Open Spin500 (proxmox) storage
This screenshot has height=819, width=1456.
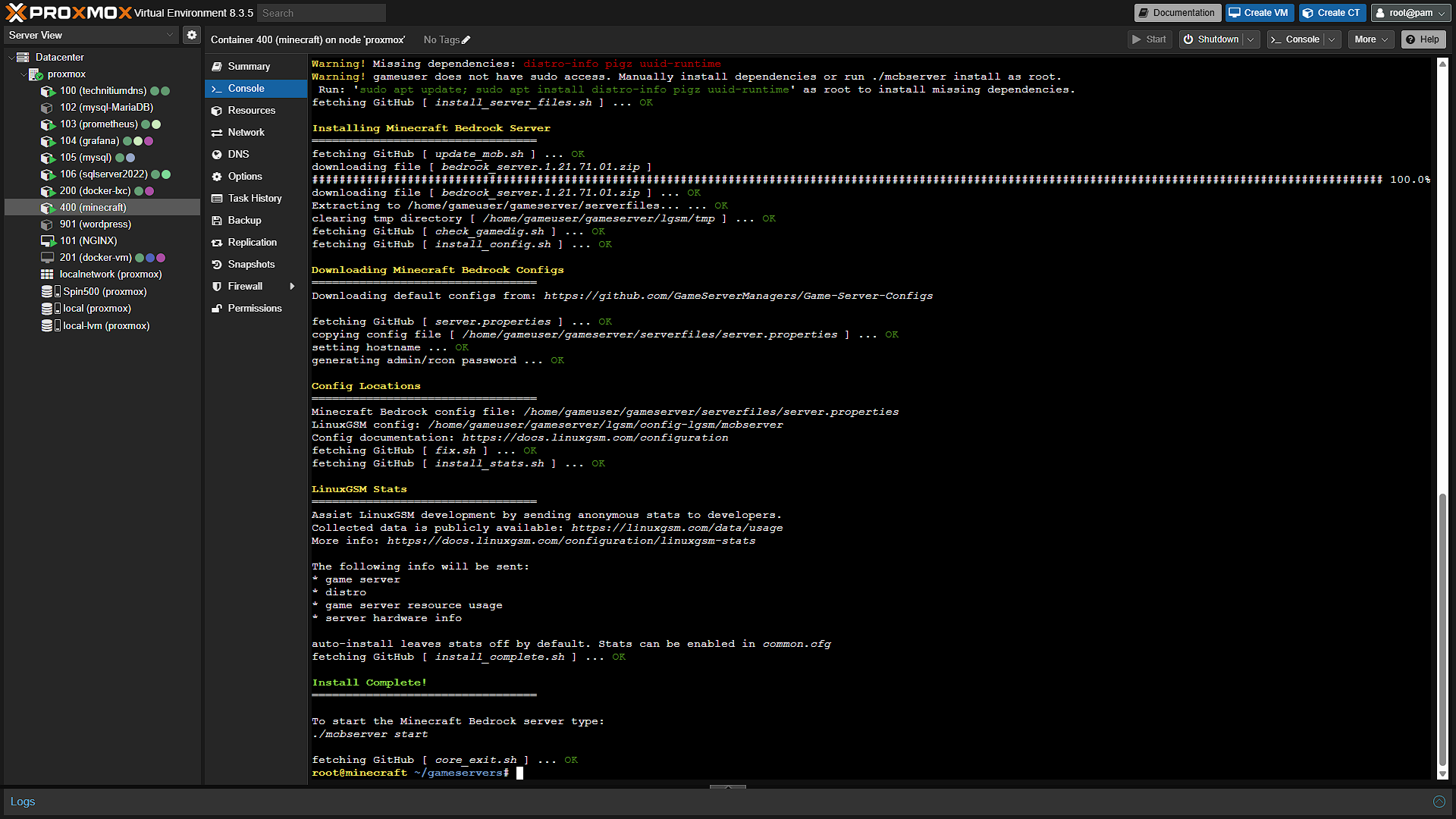pos(103,292)
